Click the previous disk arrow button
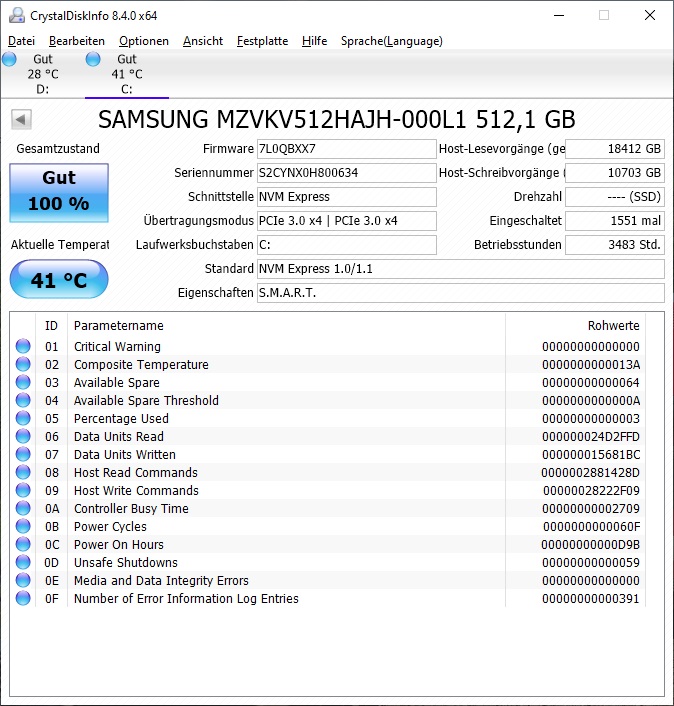674x706 pixels. click(x=21, y=120)
